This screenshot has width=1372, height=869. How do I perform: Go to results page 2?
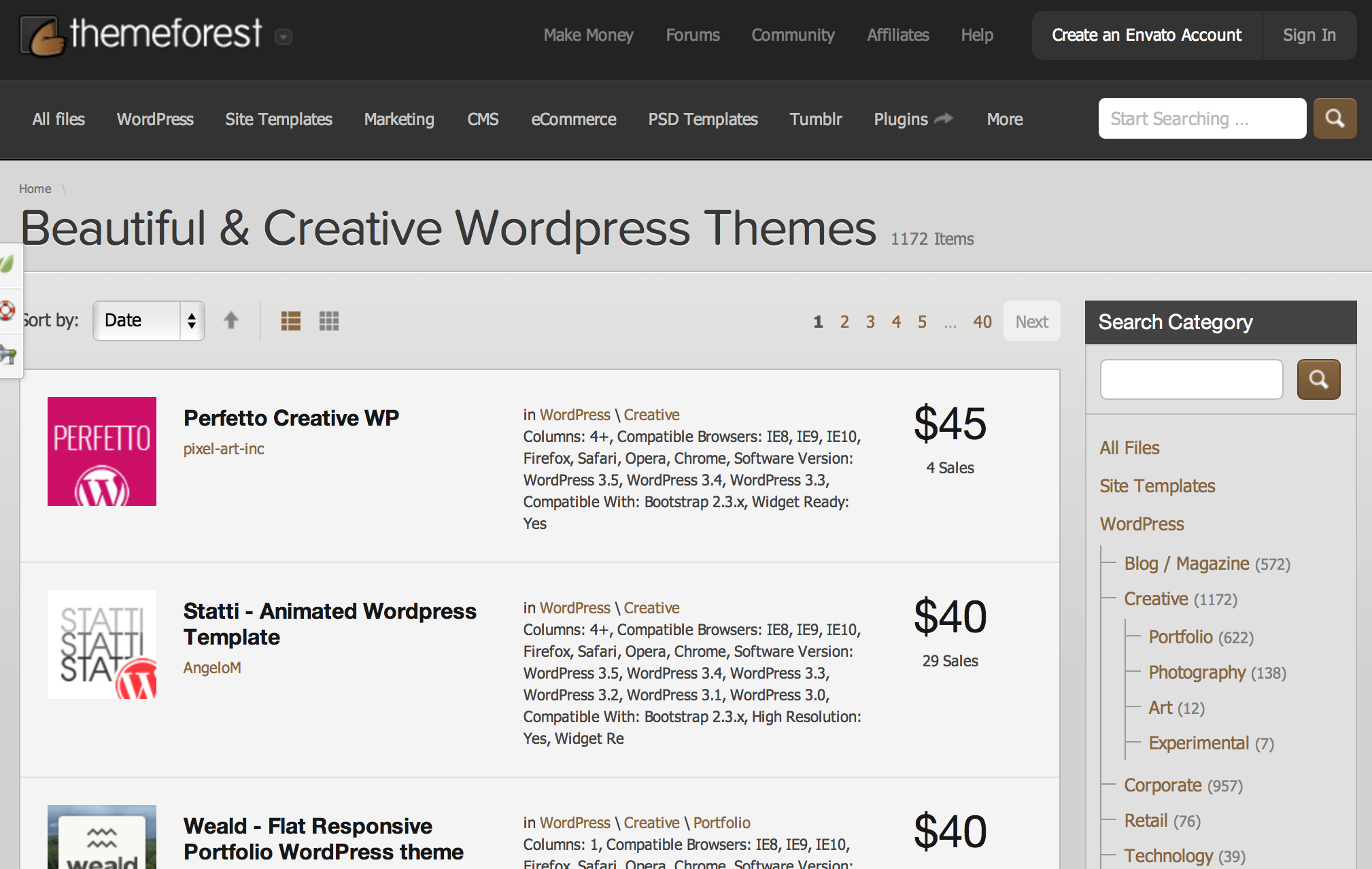click(844, 322)
